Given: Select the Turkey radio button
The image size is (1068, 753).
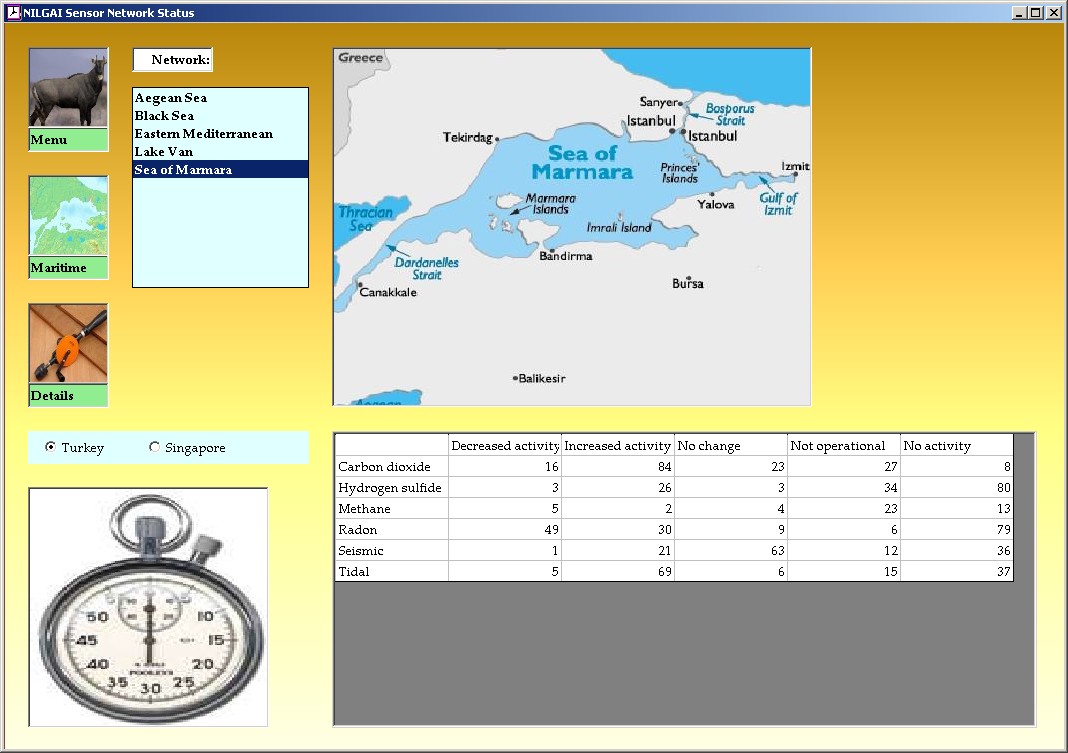Looking at the screenshot, I should pyautogui.click(x=50, y=448).
